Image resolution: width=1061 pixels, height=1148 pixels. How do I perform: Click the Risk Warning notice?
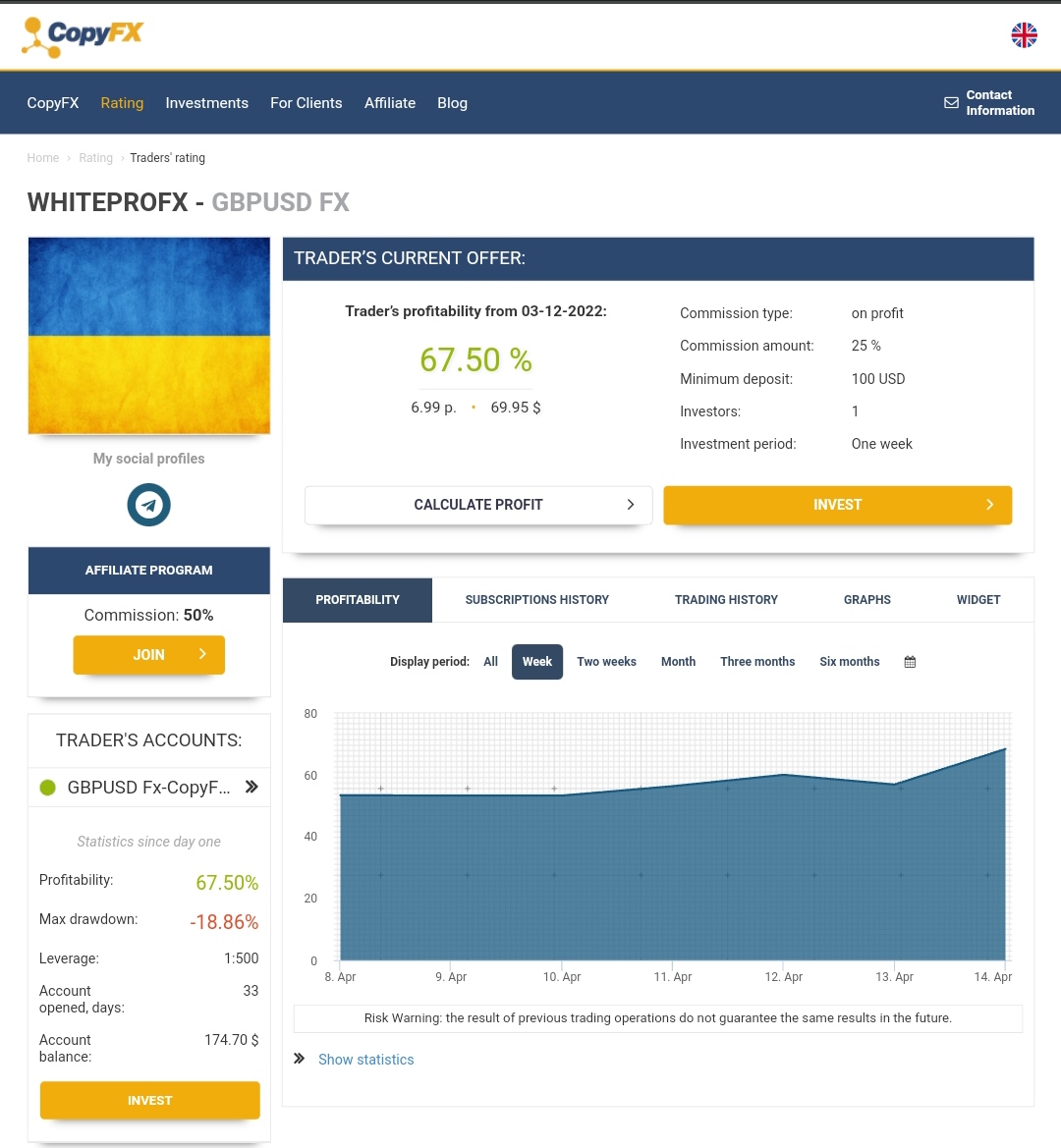tap(657, 1018)
